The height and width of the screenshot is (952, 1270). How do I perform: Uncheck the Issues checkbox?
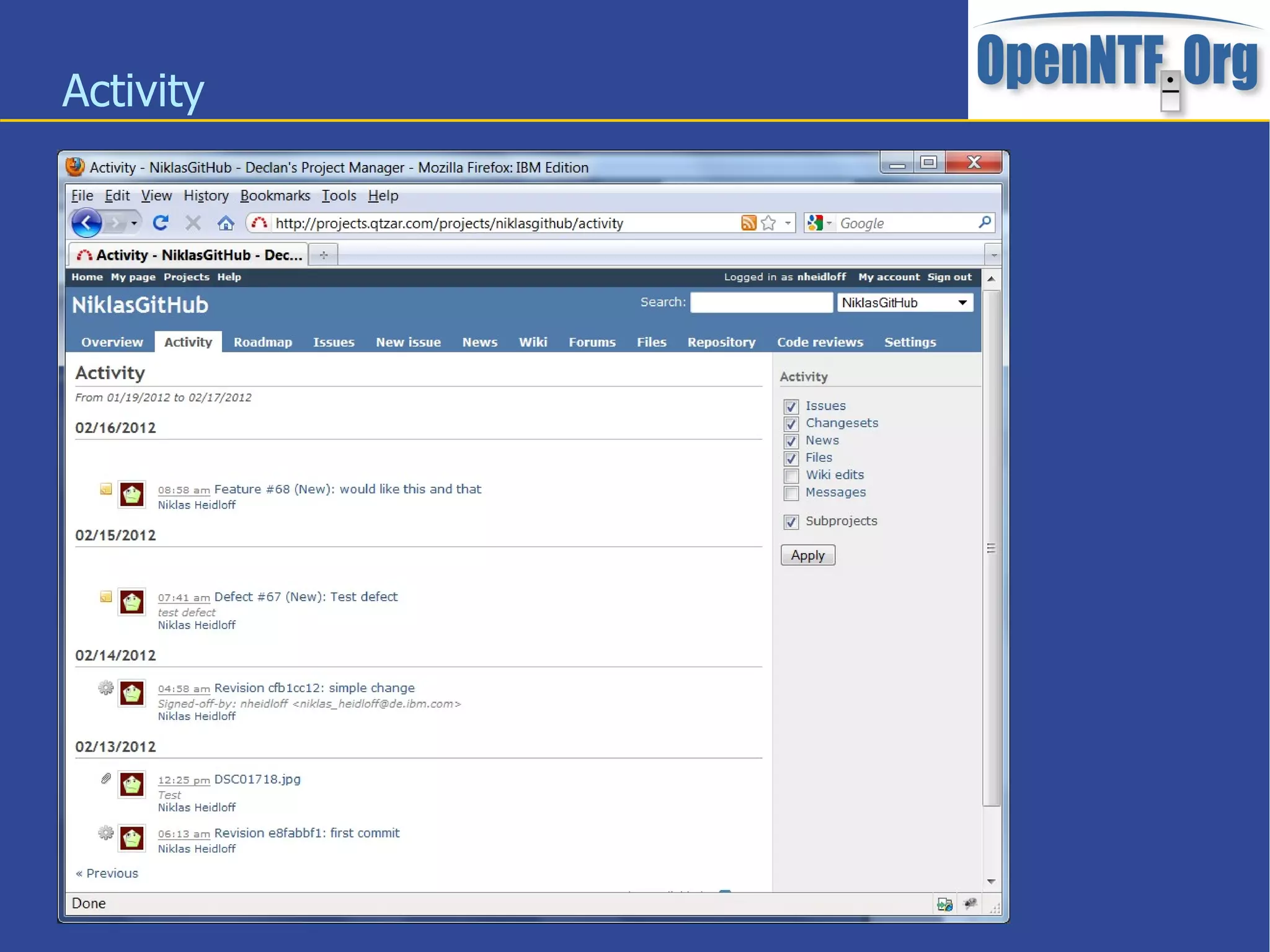(x=791, y=407)
